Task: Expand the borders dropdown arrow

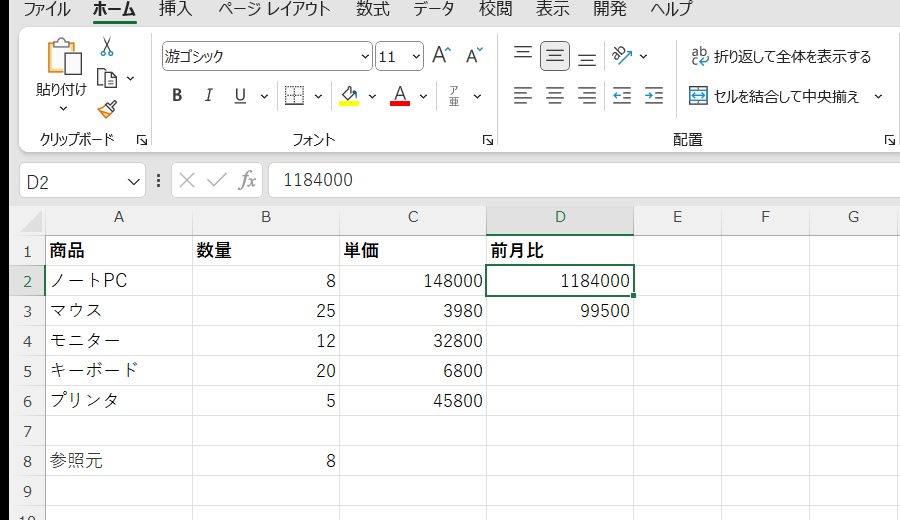Action: pos(318,96)
